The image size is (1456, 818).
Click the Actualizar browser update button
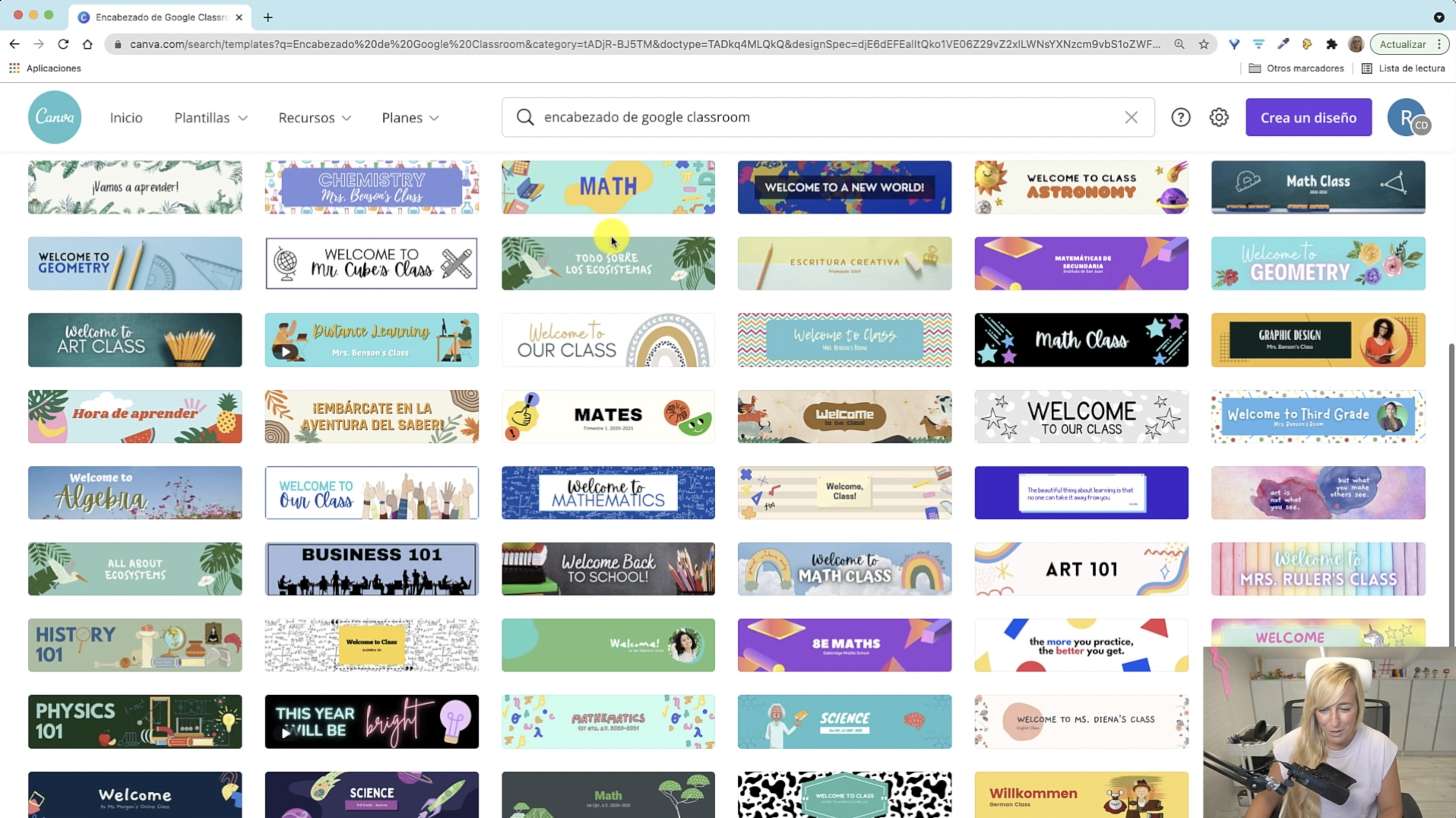click(x=1402, y=44)
